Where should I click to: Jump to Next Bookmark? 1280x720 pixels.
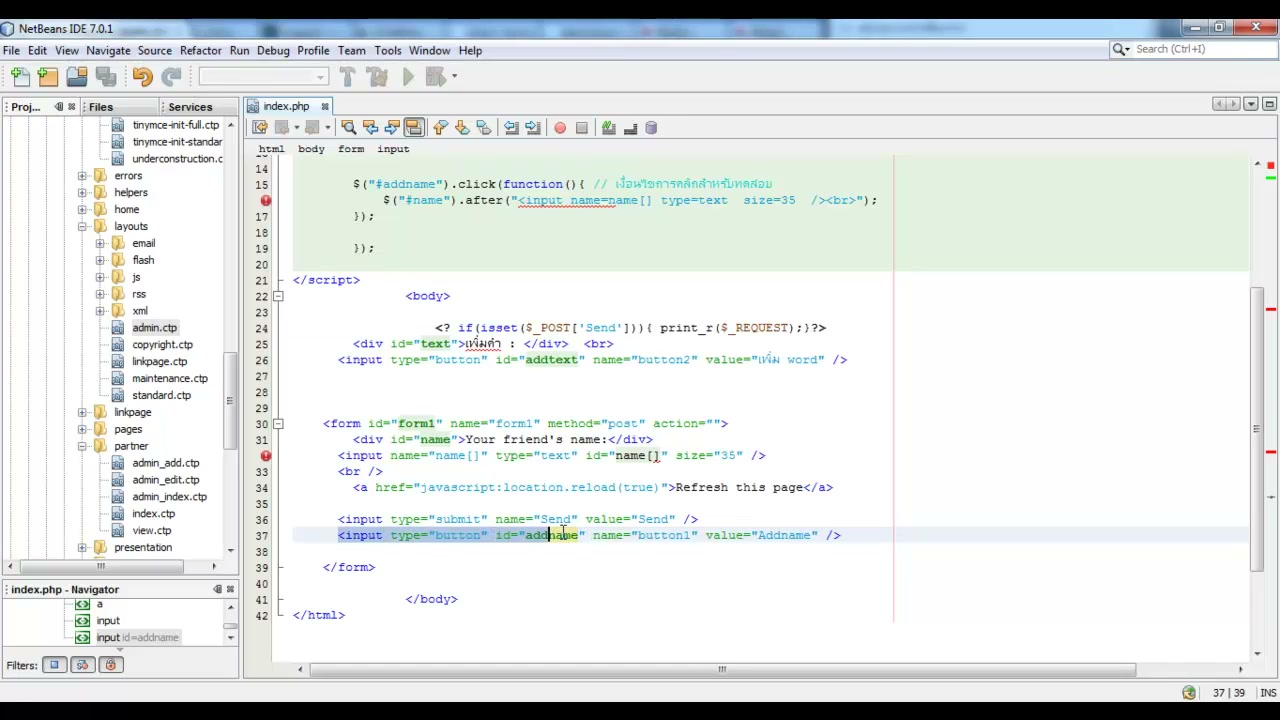462,128
